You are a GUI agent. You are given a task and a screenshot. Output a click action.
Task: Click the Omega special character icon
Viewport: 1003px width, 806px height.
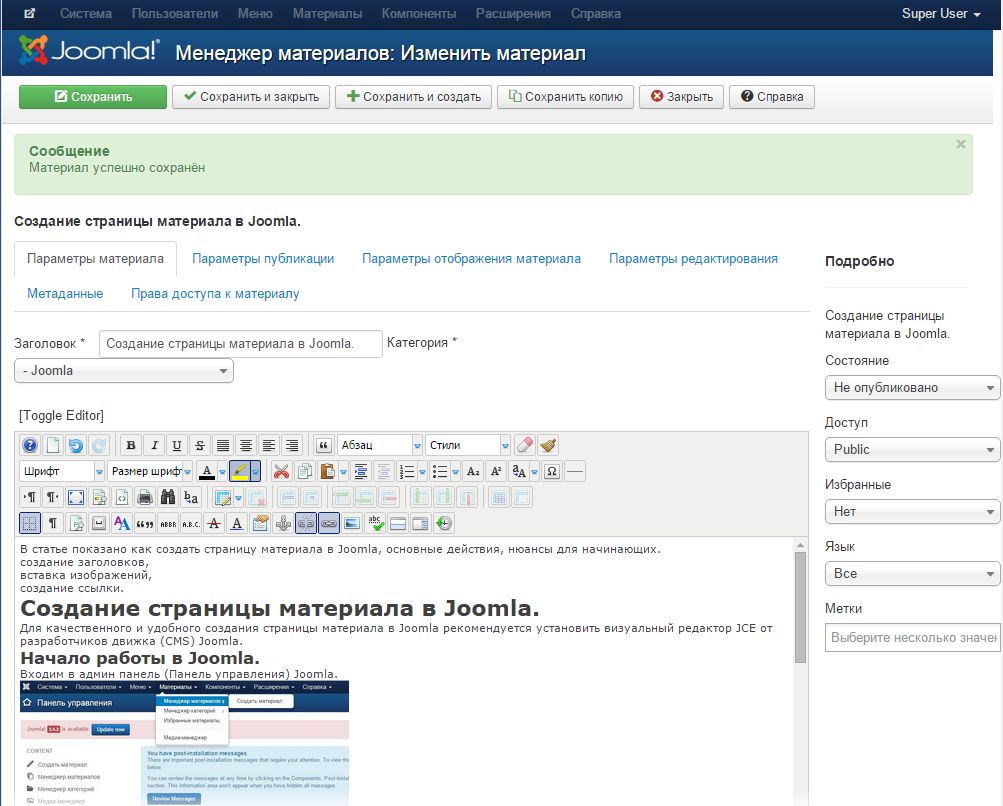pyautogui.click(x=552, y=471)
